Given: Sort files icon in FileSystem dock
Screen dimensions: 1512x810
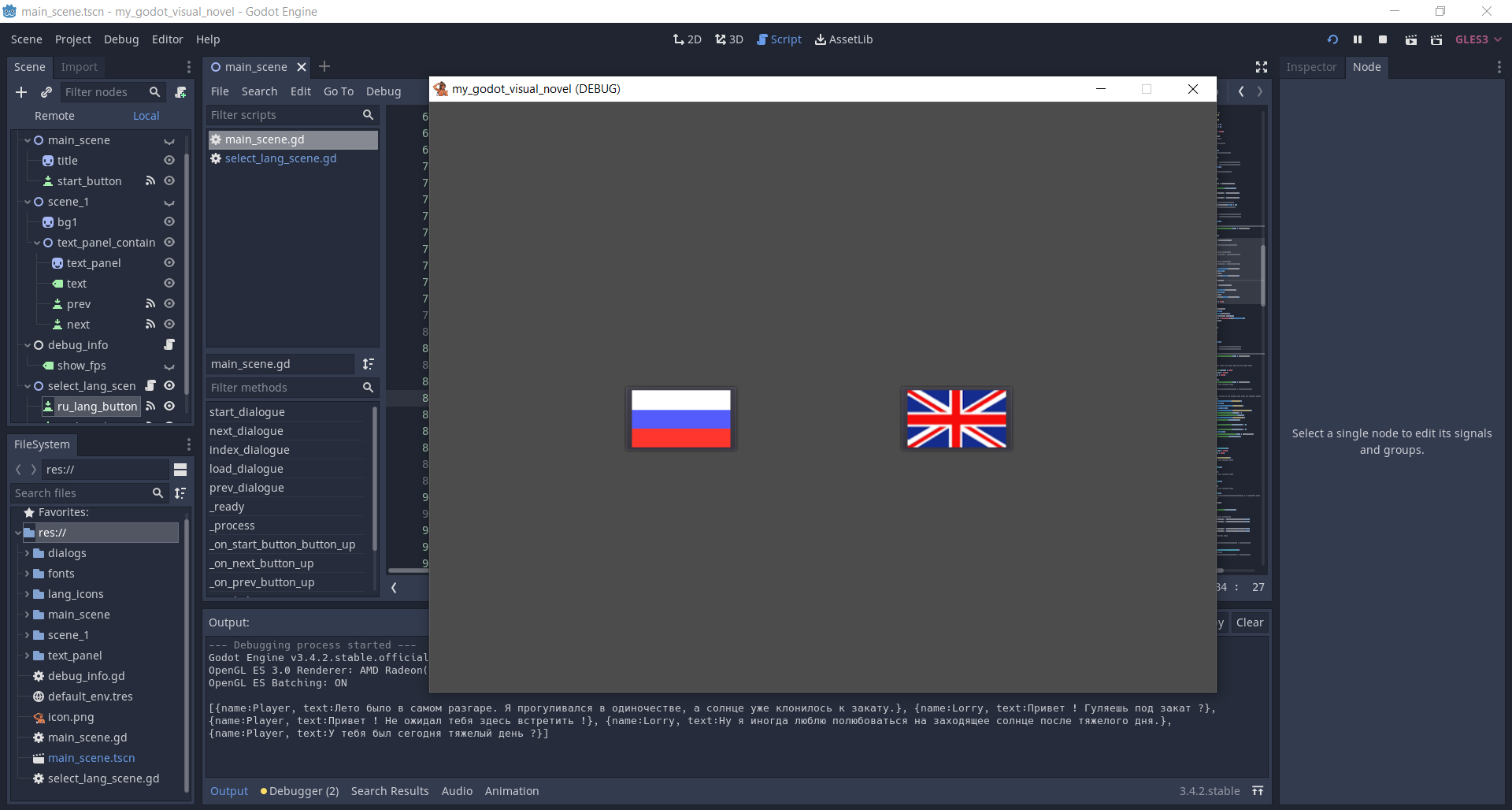Looking at the screenshot, I should point(180,493).
